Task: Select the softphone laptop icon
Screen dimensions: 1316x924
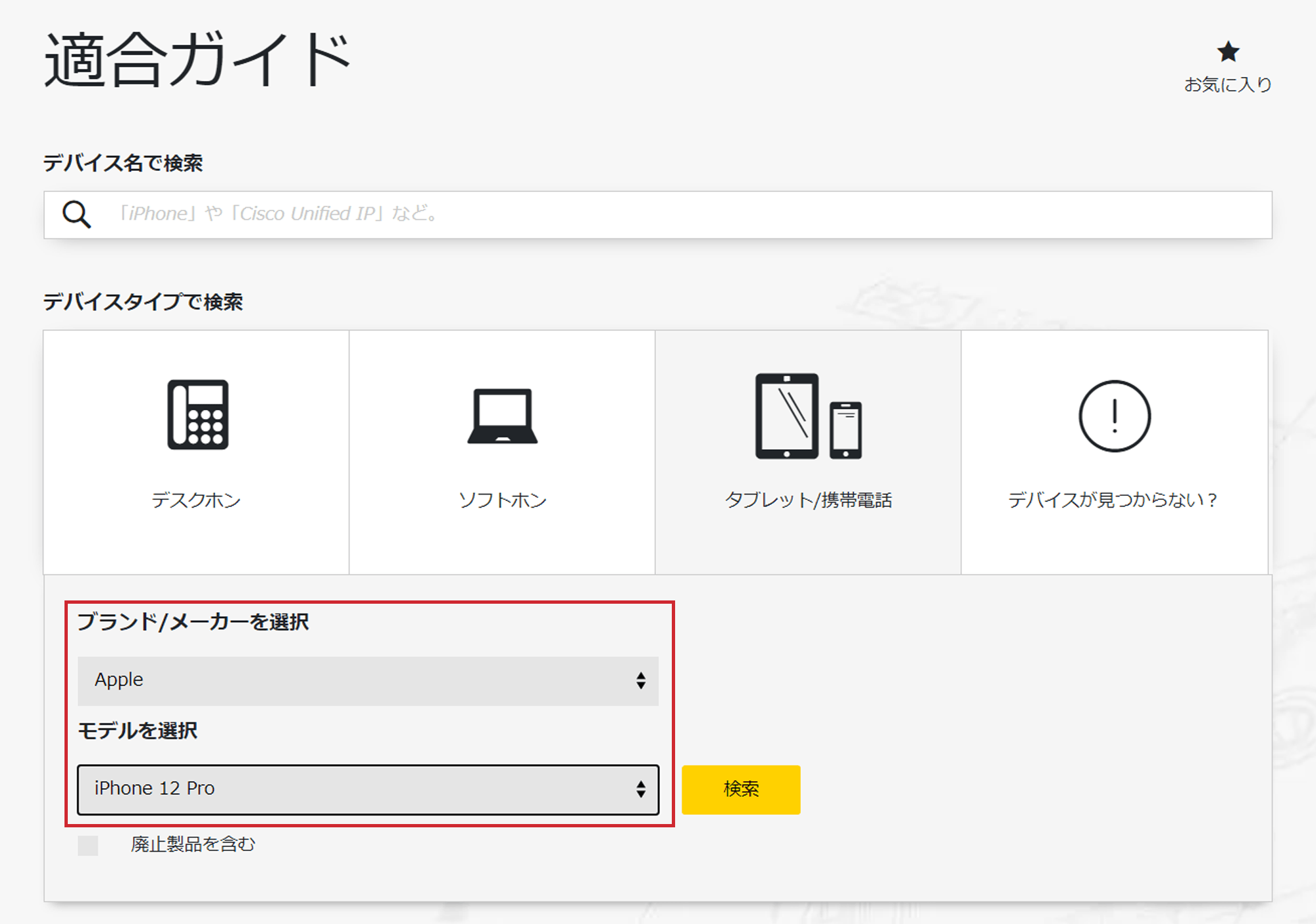Action: tap(503, 416)
